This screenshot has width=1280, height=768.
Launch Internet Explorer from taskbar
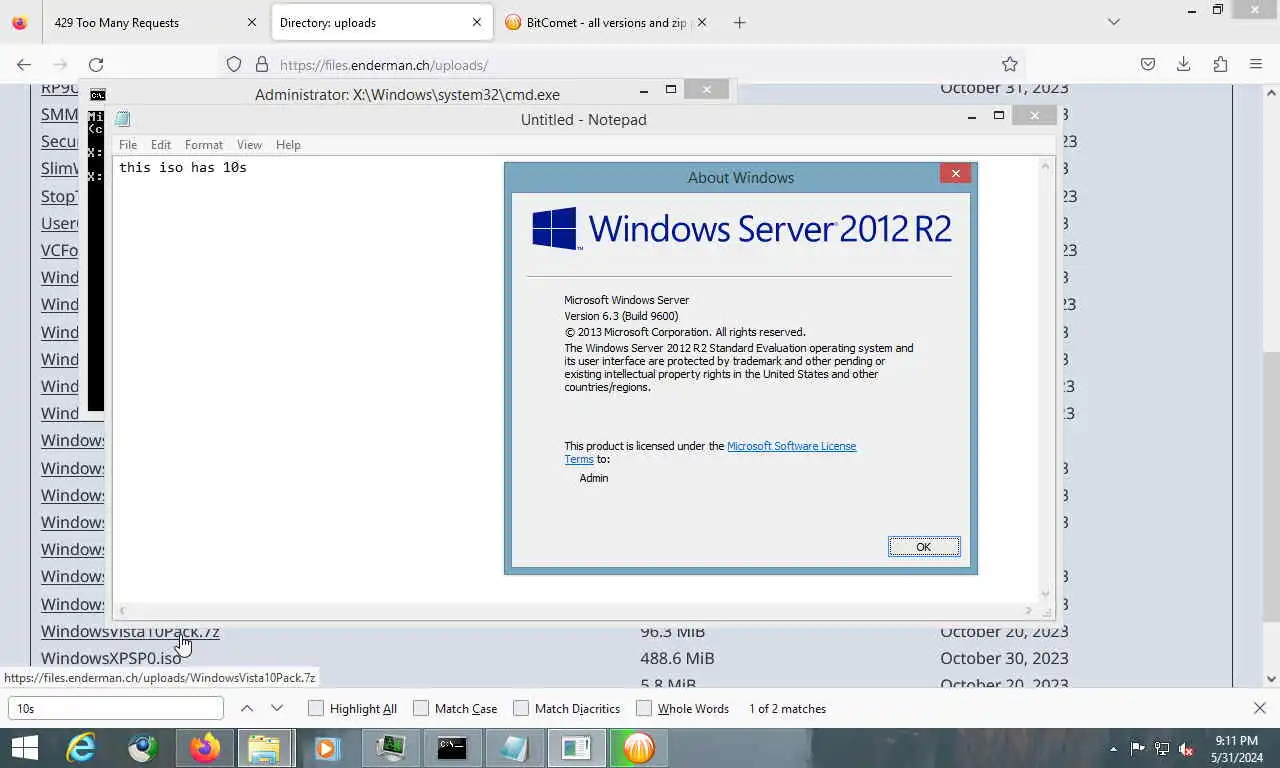click(x=81, y=748)
